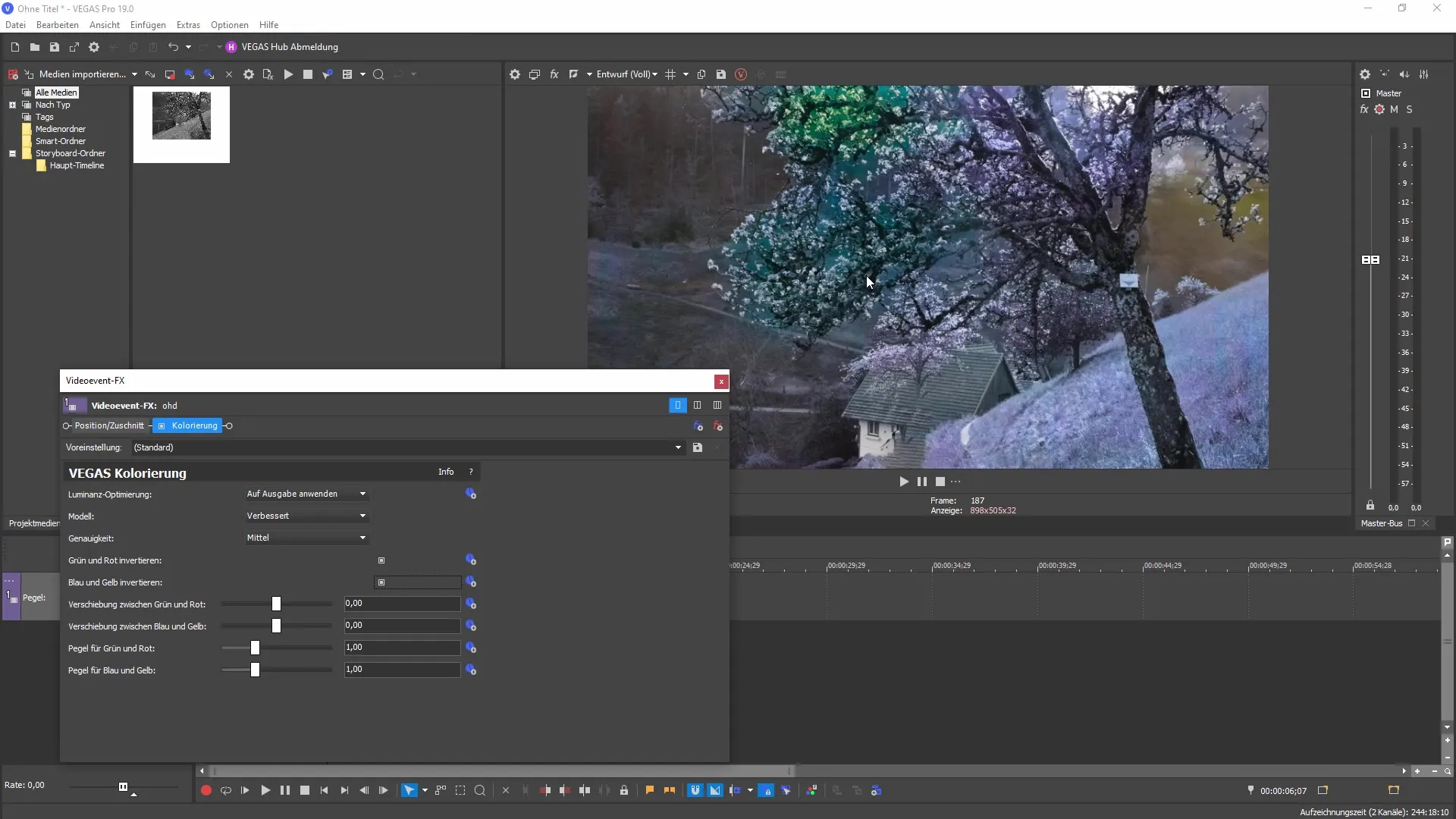Solo the Master bus with S button
This screenshot has height=819, width=1456.
click(x=1410, y=110)
